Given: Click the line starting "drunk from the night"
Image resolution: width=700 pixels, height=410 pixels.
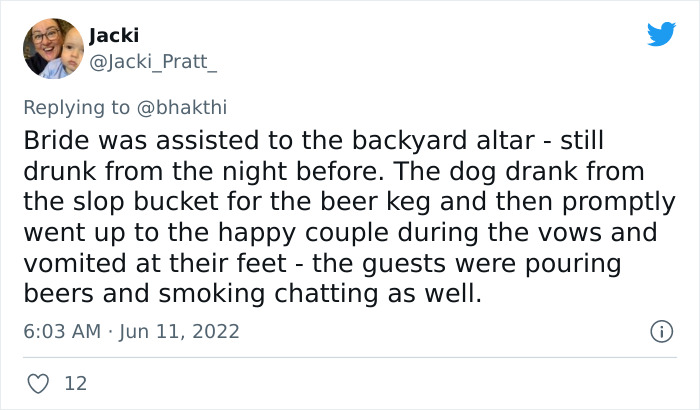Looking at the screenshot, I should click(x=332, y=170).
